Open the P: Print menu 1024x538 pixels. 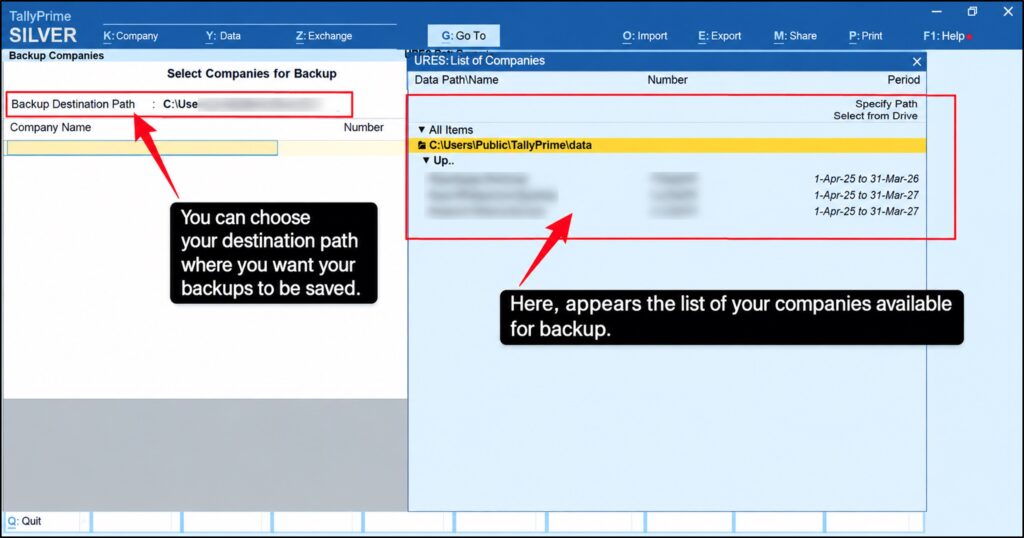click(x=865, y=36)
